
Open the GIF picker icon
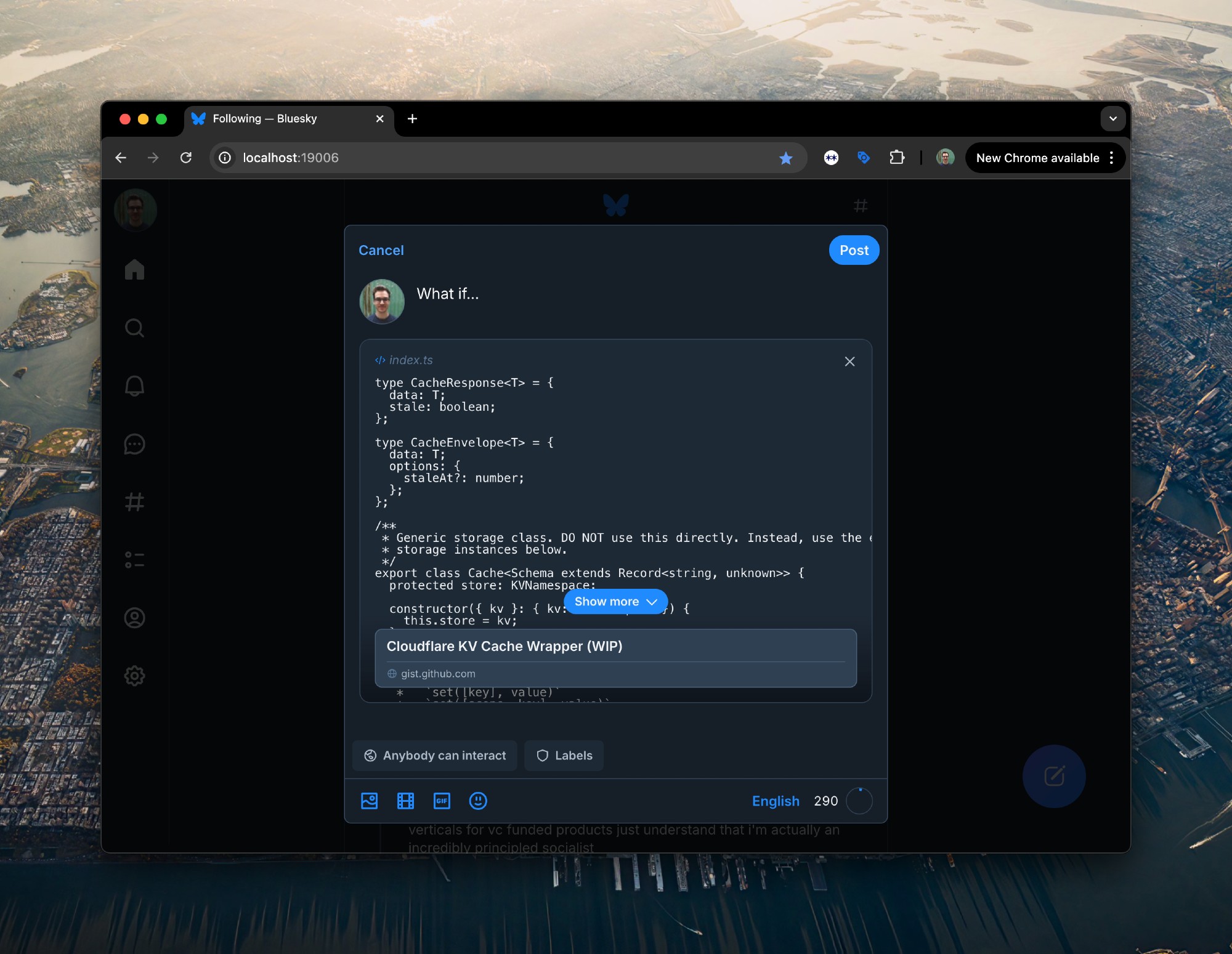tap(442, 801)
